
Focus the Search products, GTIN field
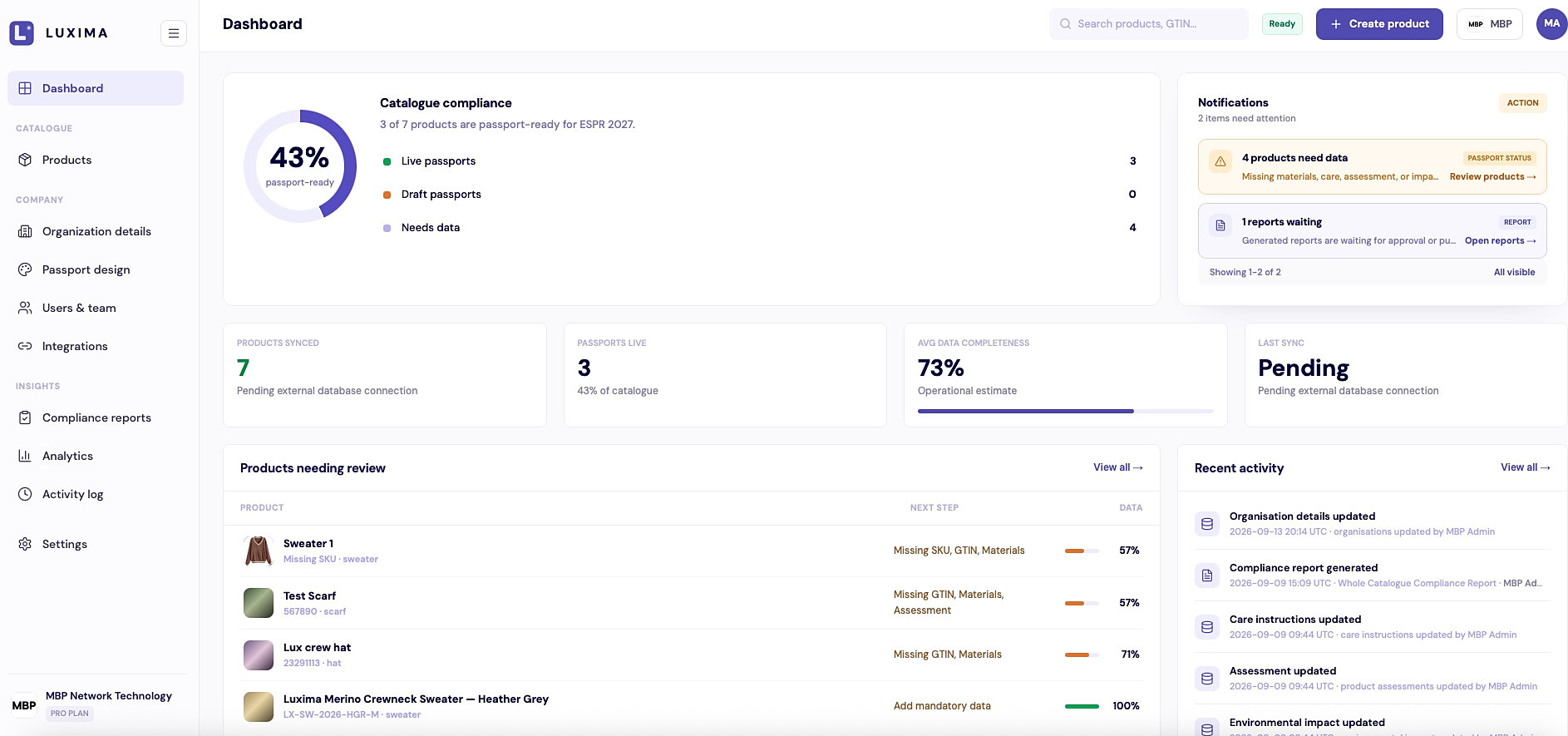point(1149,24)
